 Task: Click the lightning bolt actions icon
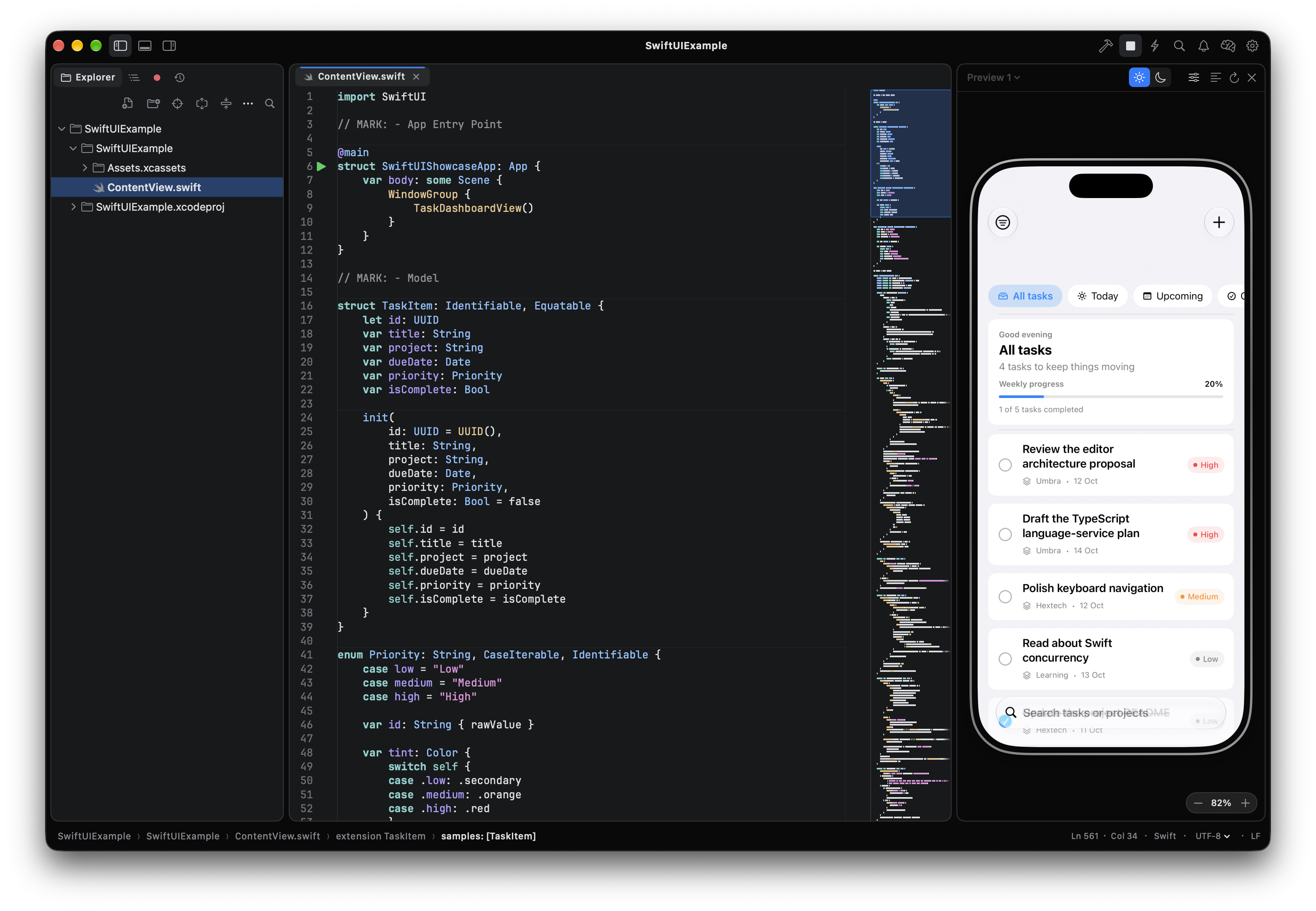point(1155,46)
